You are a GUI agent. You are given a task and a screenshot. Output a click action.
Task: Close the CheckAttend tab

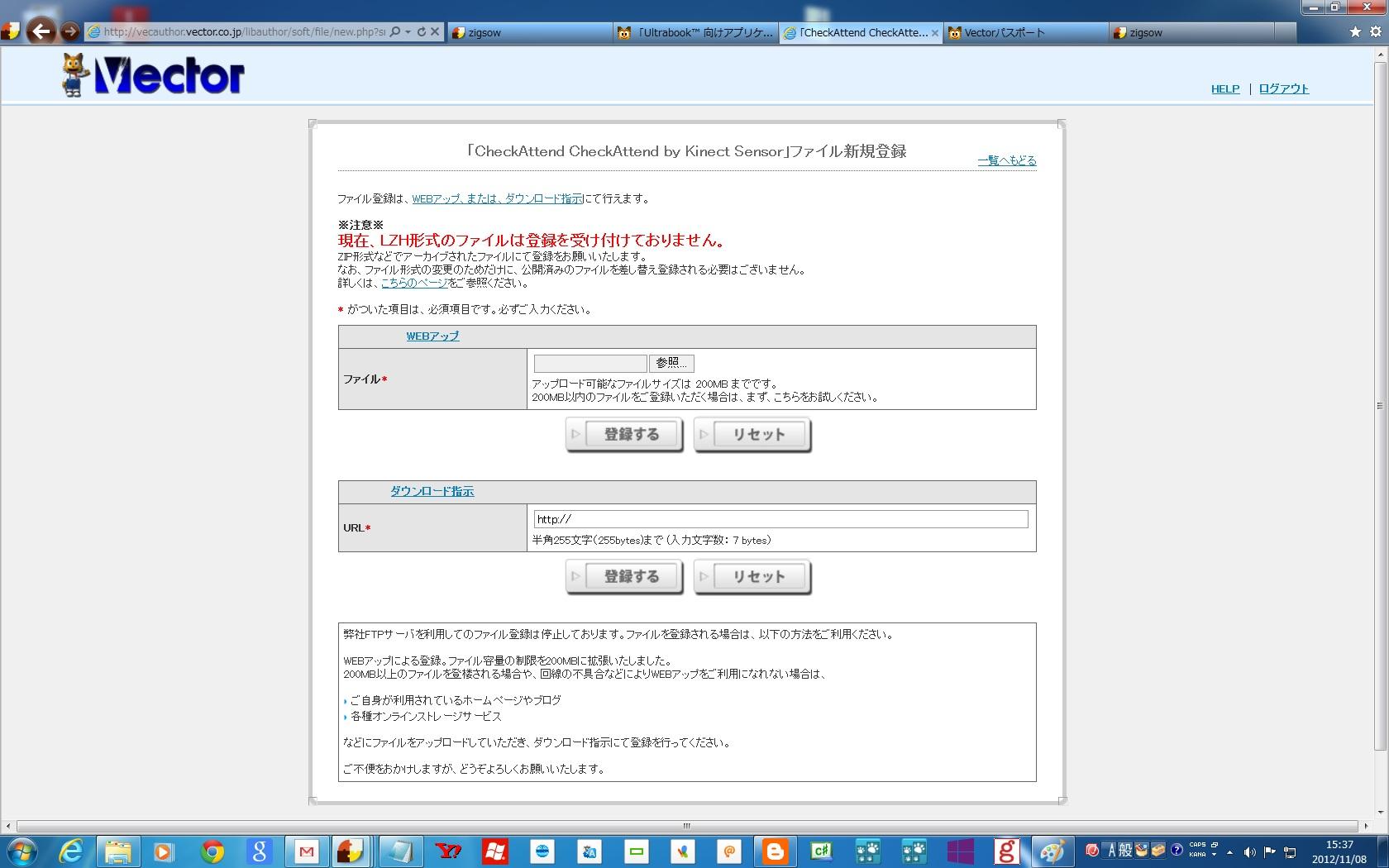click(935, 33)
